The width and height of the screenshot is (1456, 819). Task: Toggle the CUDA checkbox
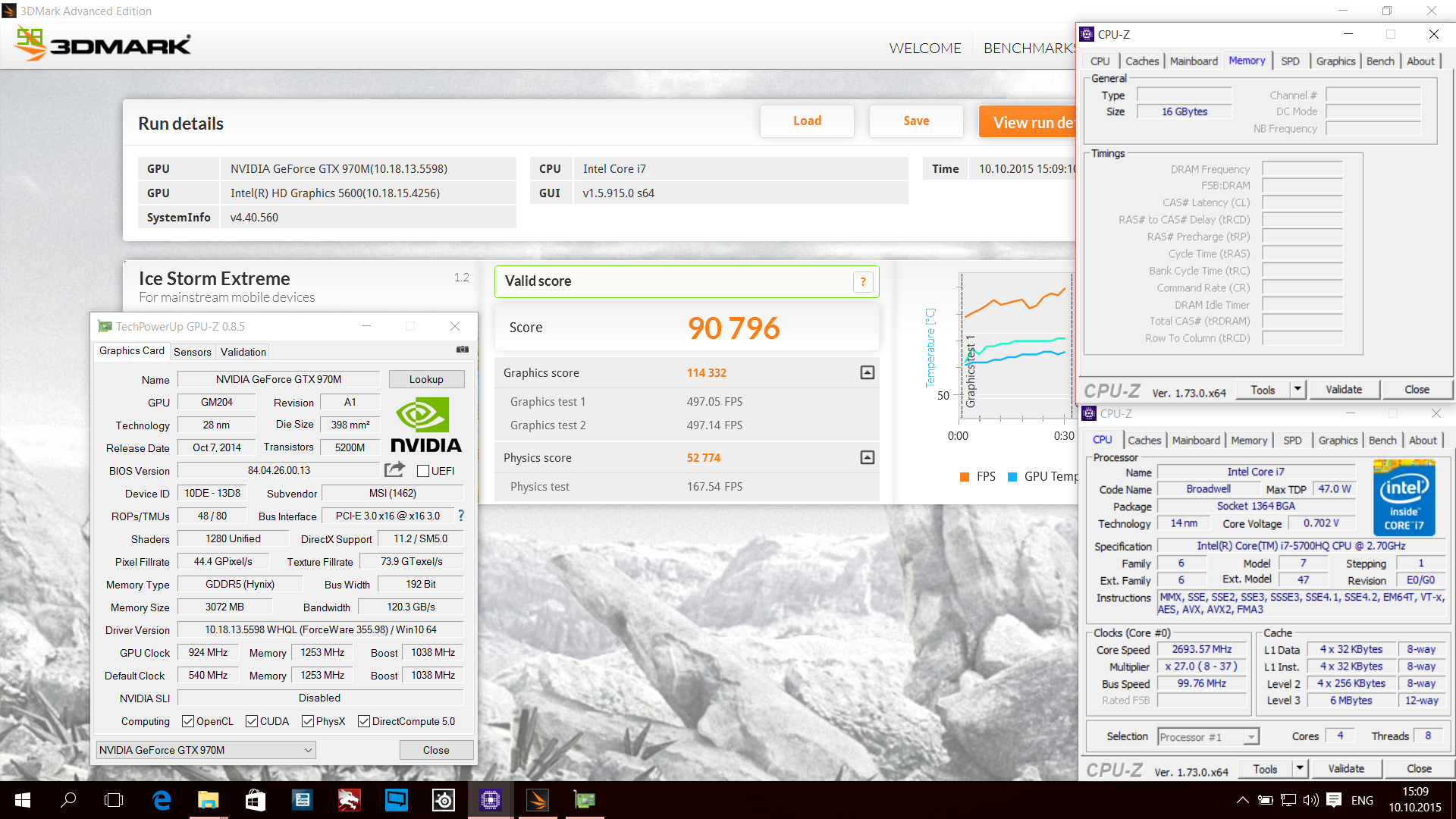click(251, 721)
